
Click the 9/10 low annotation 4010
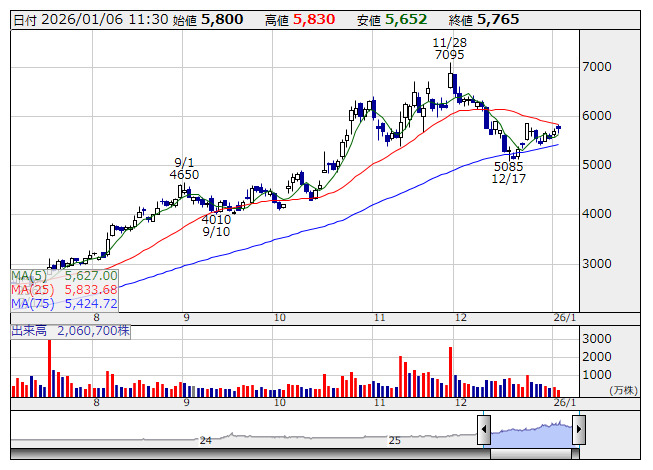216,219
